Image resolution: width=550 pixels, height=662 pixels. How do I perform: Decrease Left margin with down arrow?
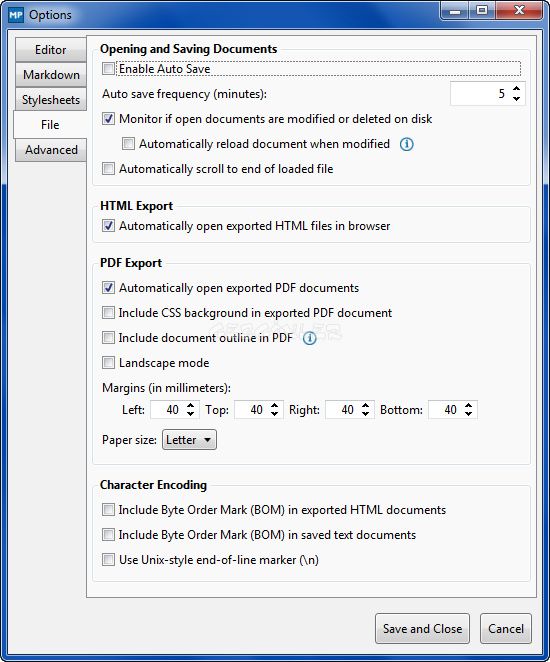point(190,414)
